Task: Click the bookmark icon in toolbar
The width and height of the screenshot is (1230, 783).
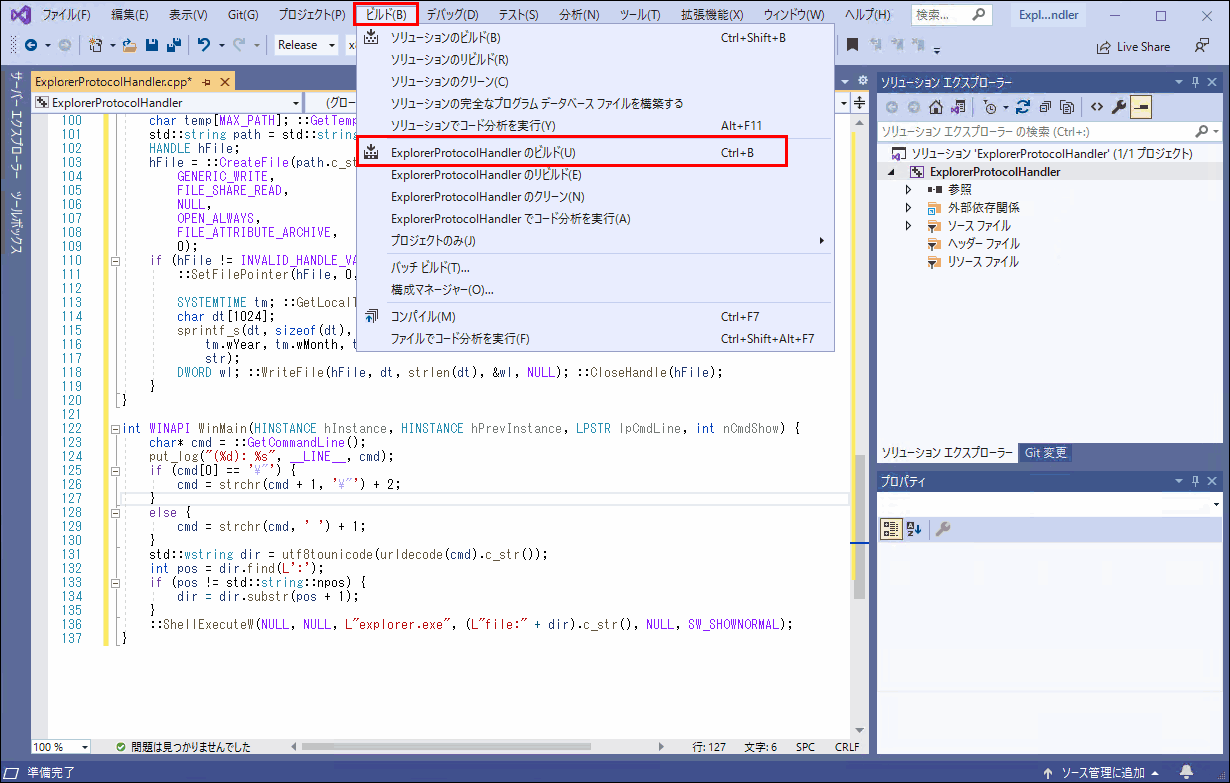Action: (852, 45)
